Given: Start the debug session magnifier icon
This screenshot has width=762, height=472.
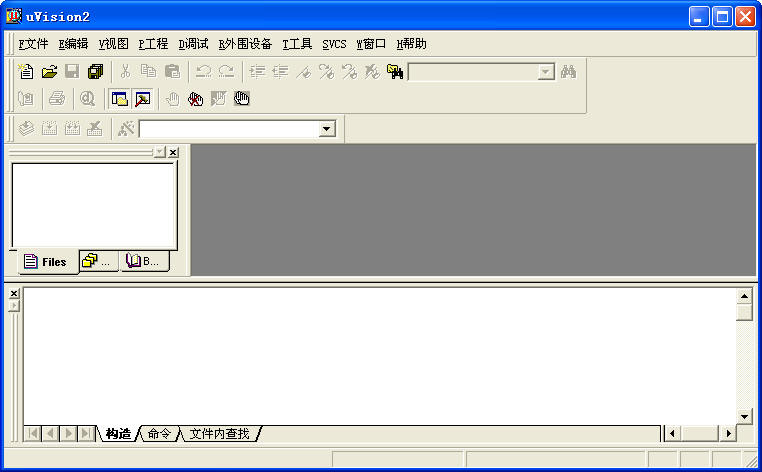Looking at the screenshot, I should 87,99.
